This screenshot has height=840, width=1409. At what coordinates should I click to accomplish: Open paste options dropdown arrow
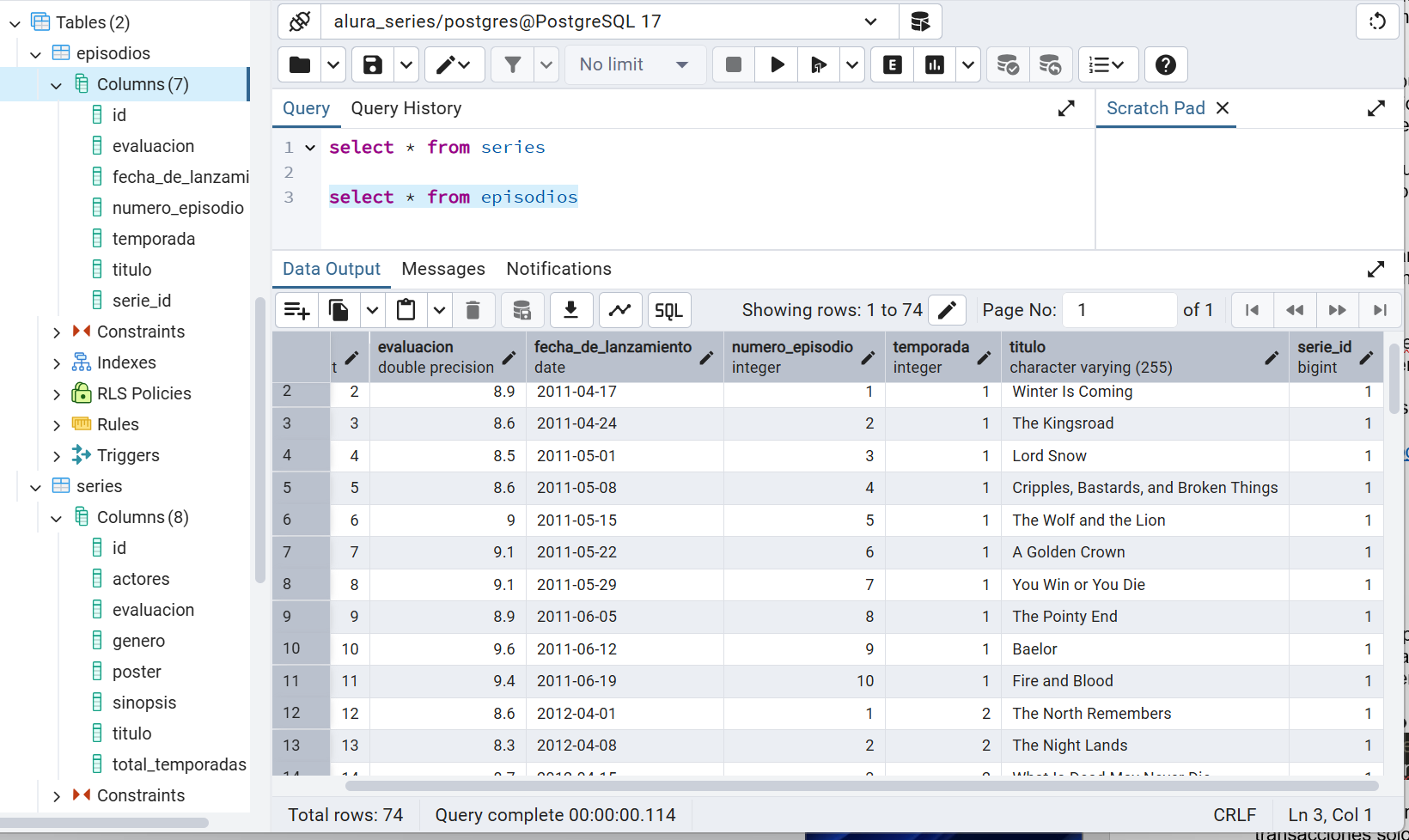(439, 310)
